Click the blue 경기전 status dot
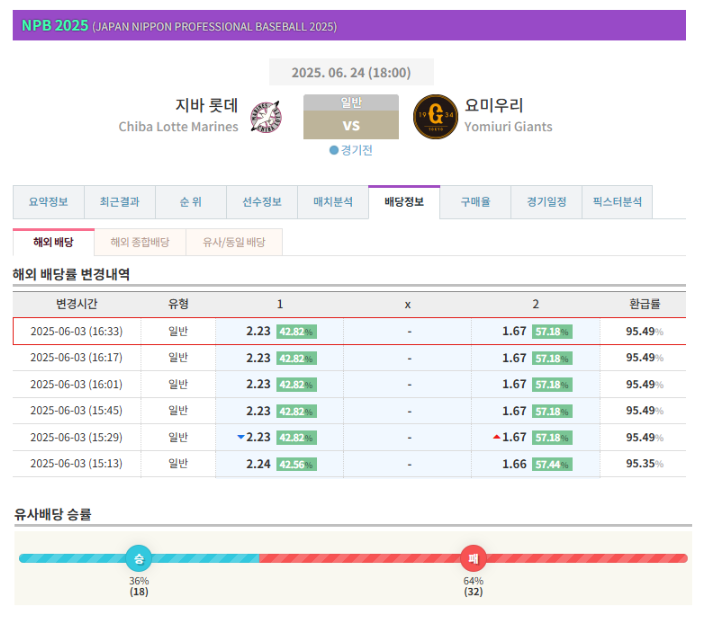The width and height of the screenshot is (708, 623). click(334, 150)
